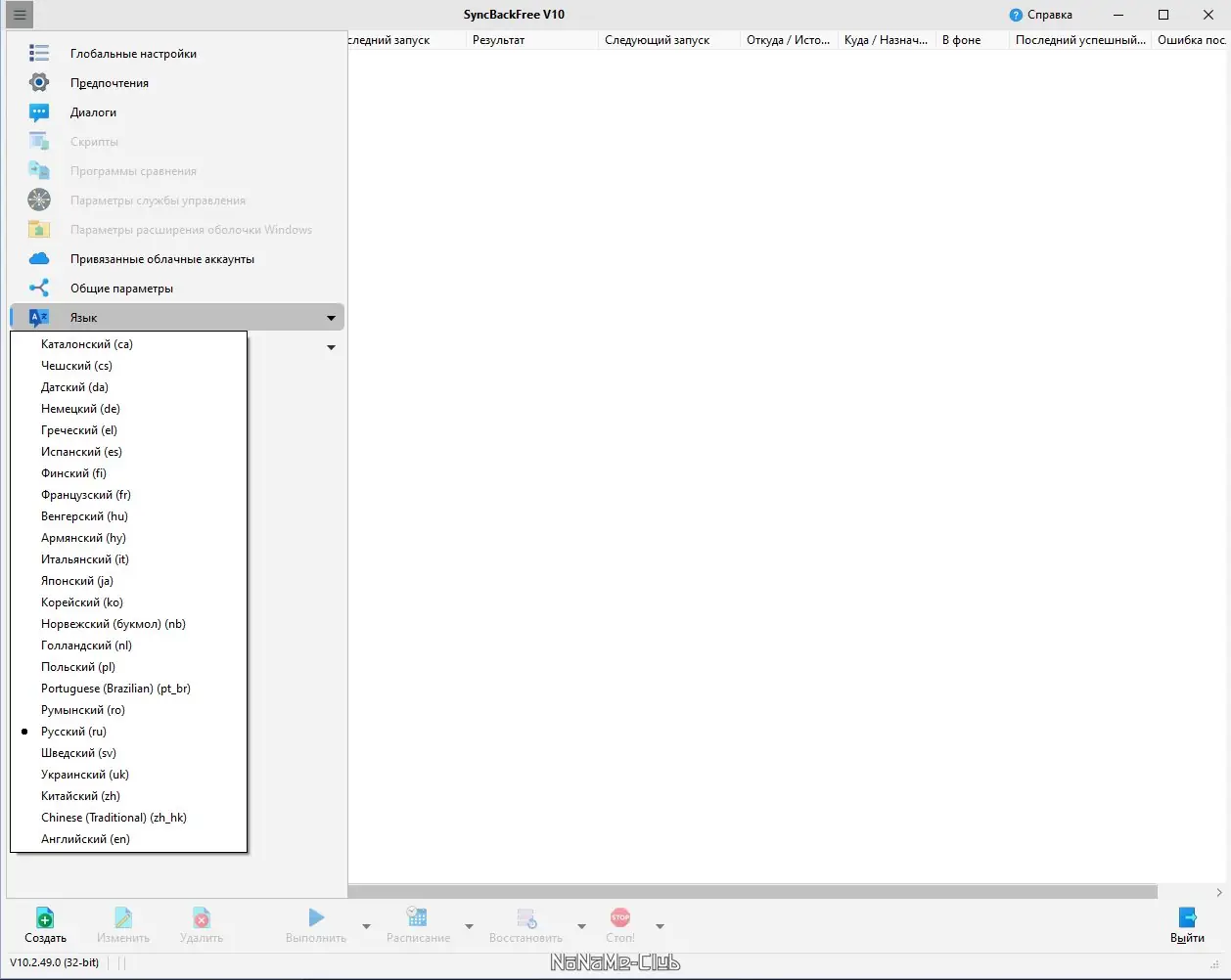Choose Греческий (el) language
1231x980 pixels.
128,430
